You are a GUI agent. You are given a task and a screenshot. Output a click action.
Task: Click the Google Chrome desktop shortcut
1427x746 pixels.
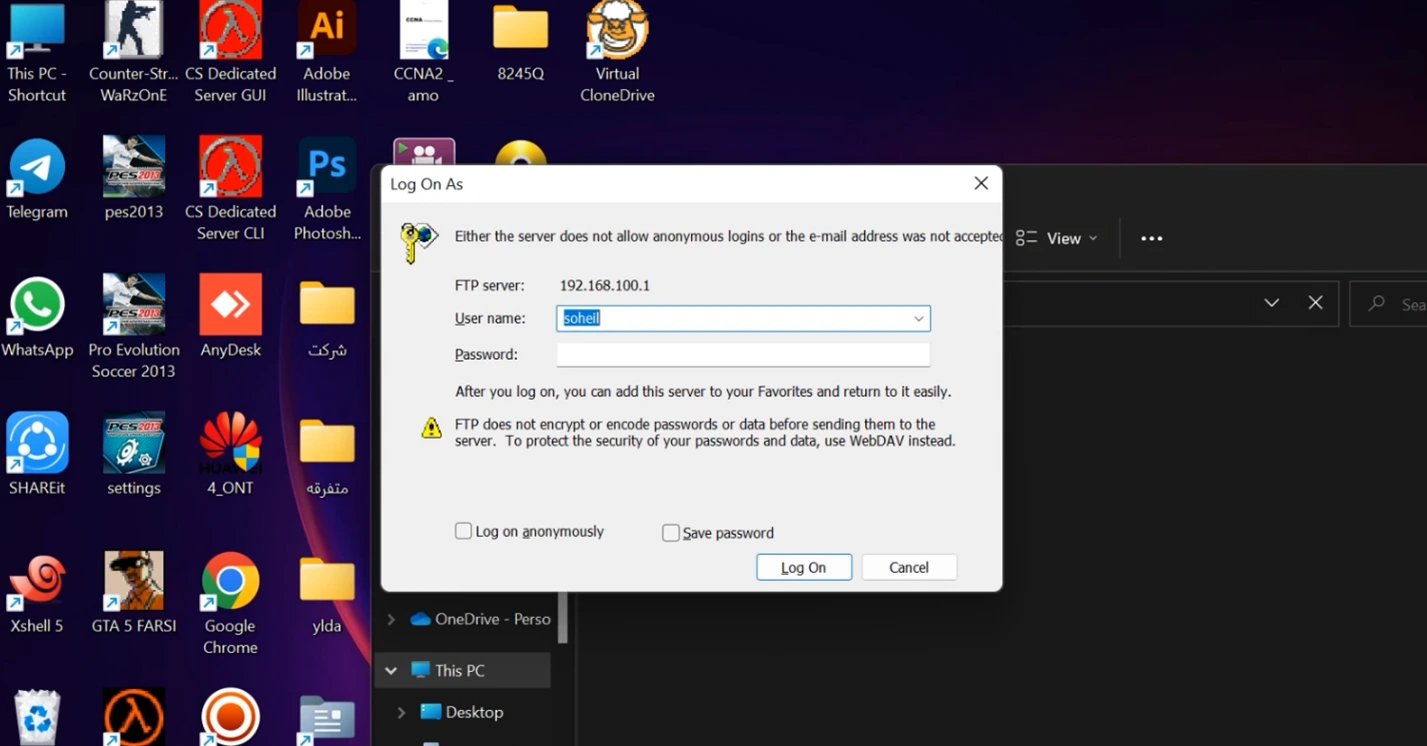(x=230, y=604)
